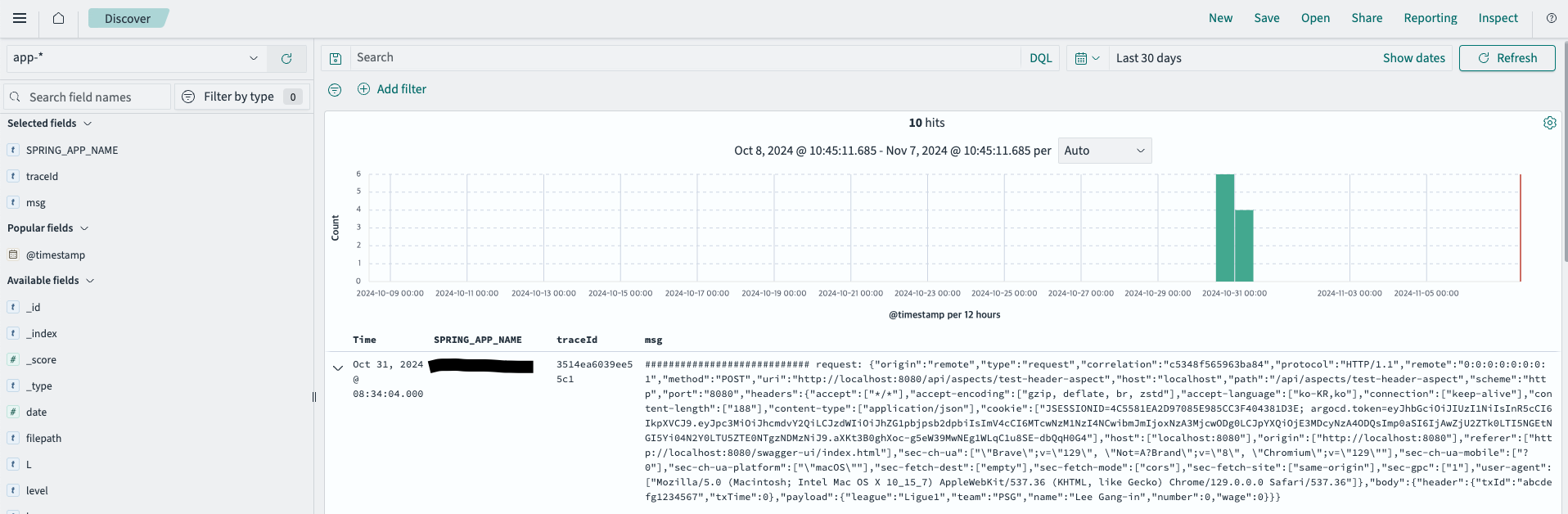Click the search magnifier in field names

pyautogui.click(x=15, y=97)
